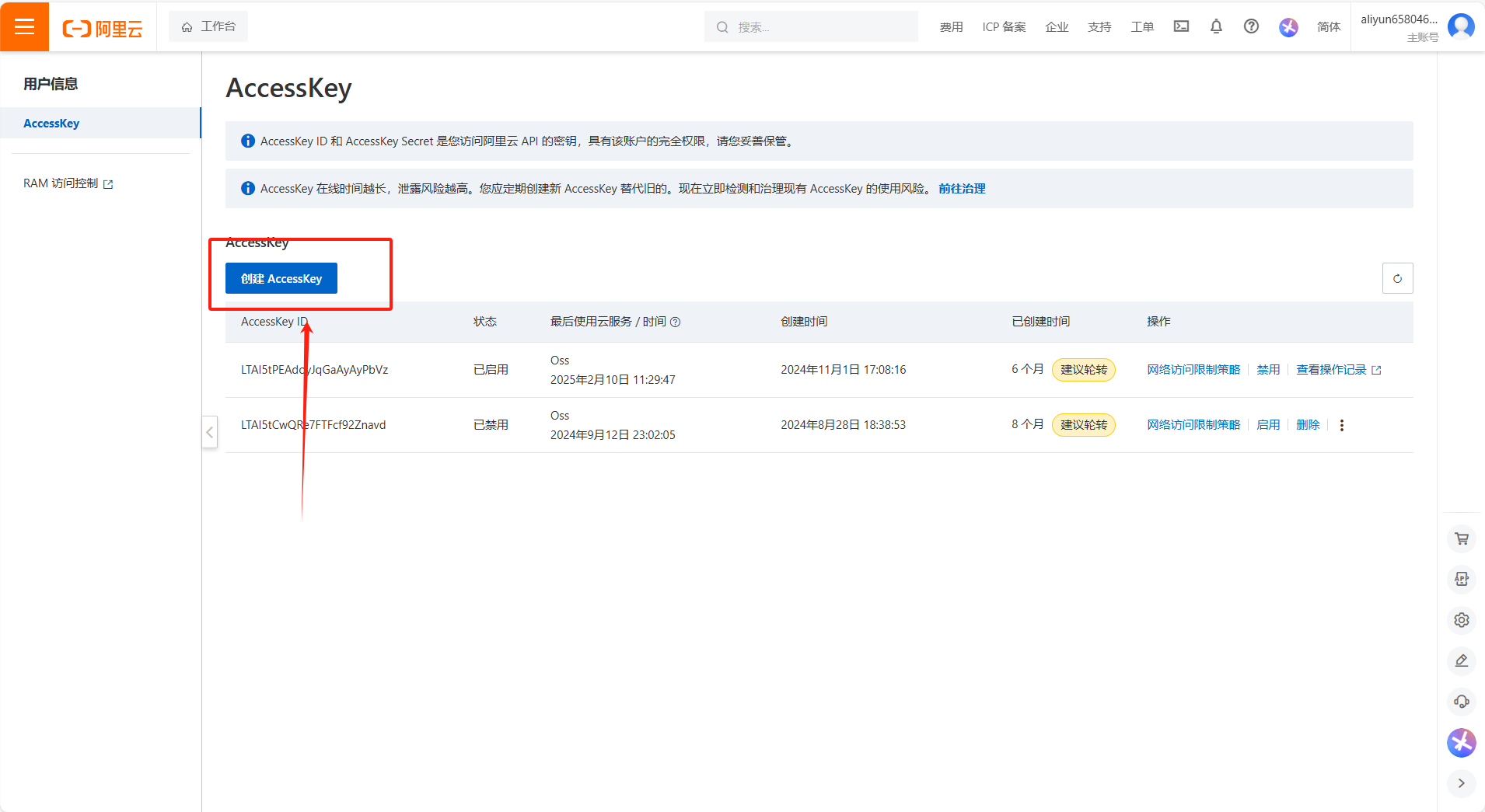Click 创建 AccessKey button
This screenshot has width=1485, height=812.
[x=281, y=278]
